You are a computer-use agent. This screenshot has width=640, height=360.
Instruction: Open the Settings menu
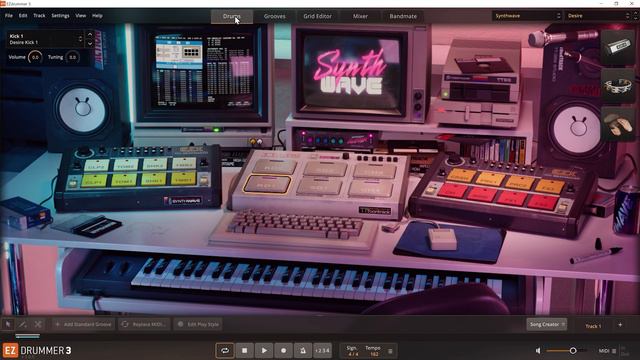pyautogui.click(x=60, y=16)
